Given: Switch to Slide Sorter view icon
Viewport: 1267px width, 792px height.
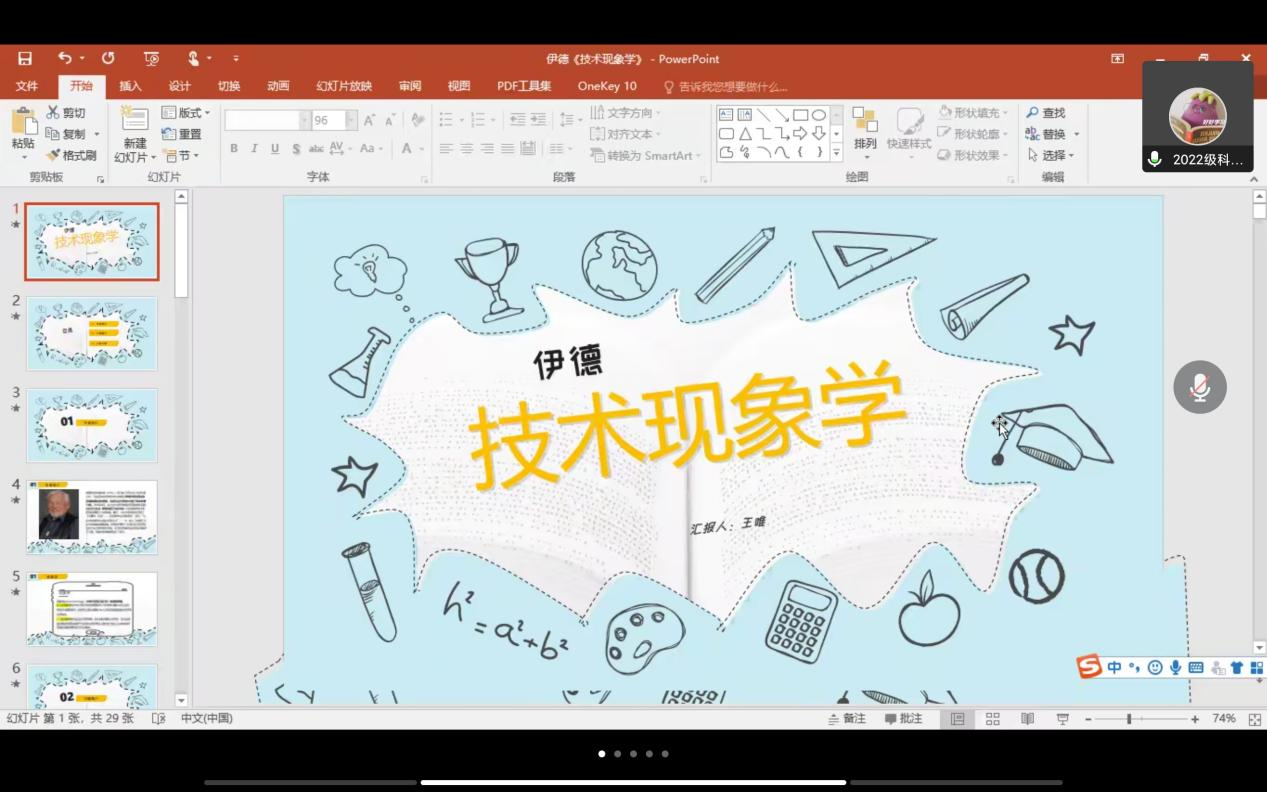Looking at the screenshot, I should 993,719.
